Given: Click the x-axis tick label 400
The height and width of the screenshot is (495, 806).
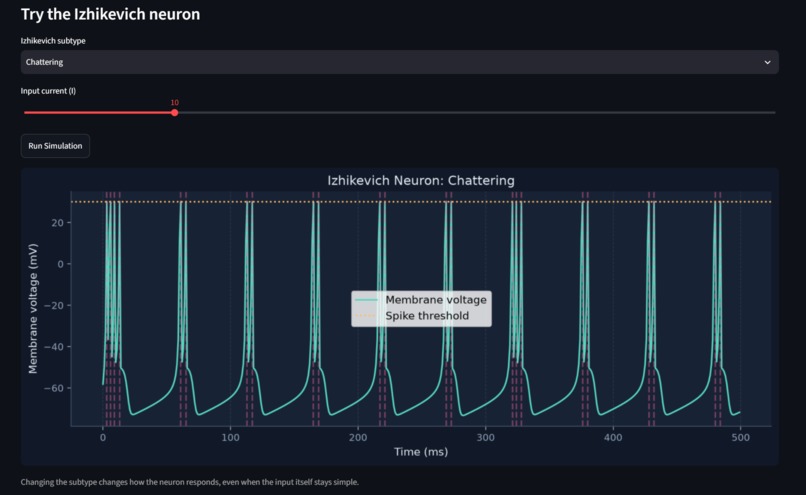Looking at the screenshot, I should tap(613, 437).
